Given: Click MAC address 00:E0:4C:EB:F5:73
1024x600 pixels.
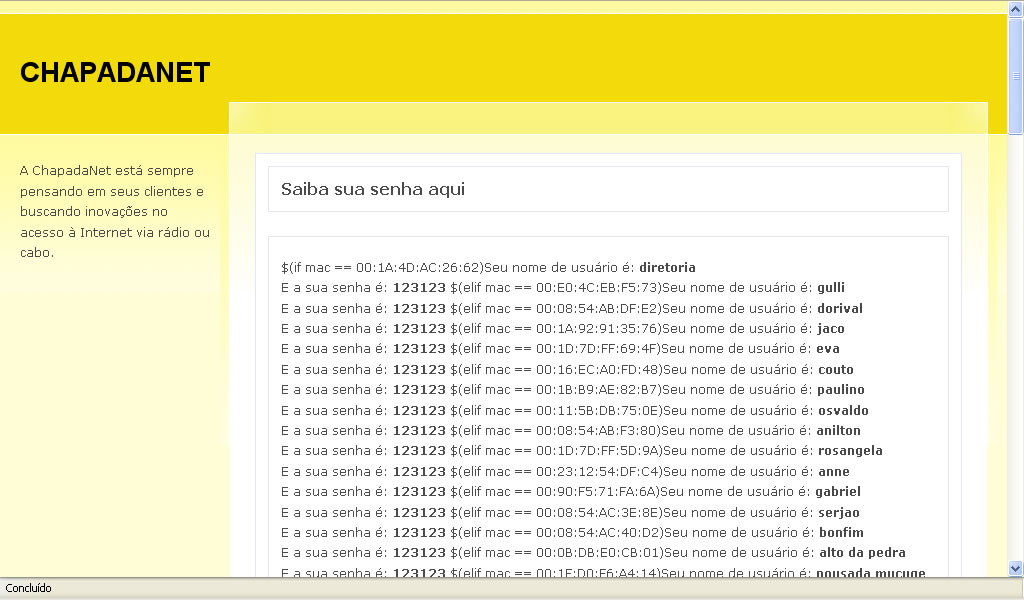Looking at the screenshot, I should coord(597,288).
